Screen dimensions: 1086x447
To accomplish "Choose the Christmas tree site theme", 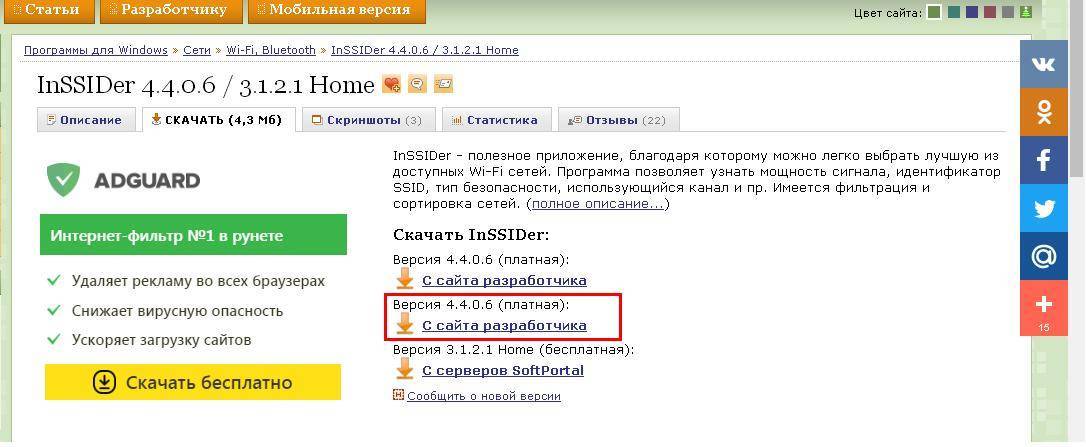I will [1026, 12].
